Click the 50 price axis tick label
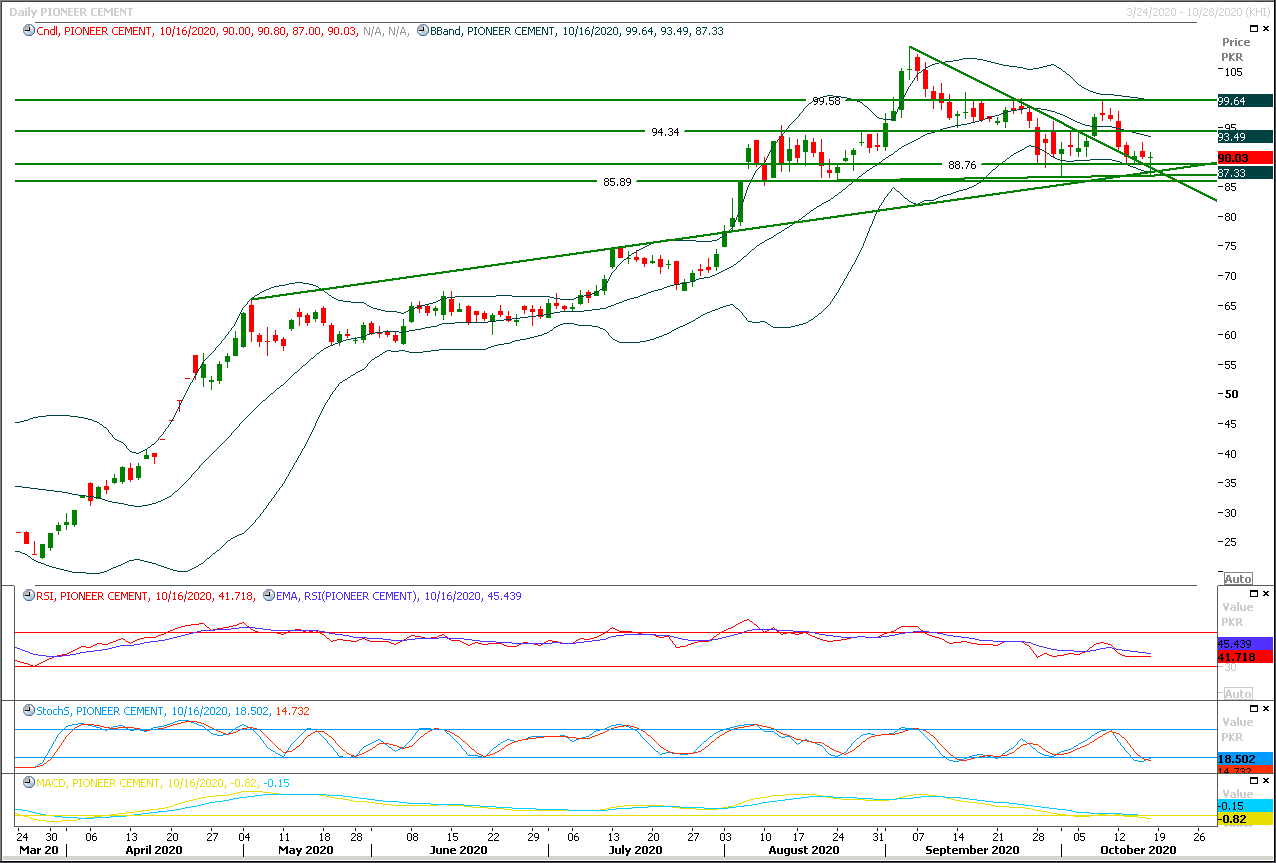 pos(1231,394)
